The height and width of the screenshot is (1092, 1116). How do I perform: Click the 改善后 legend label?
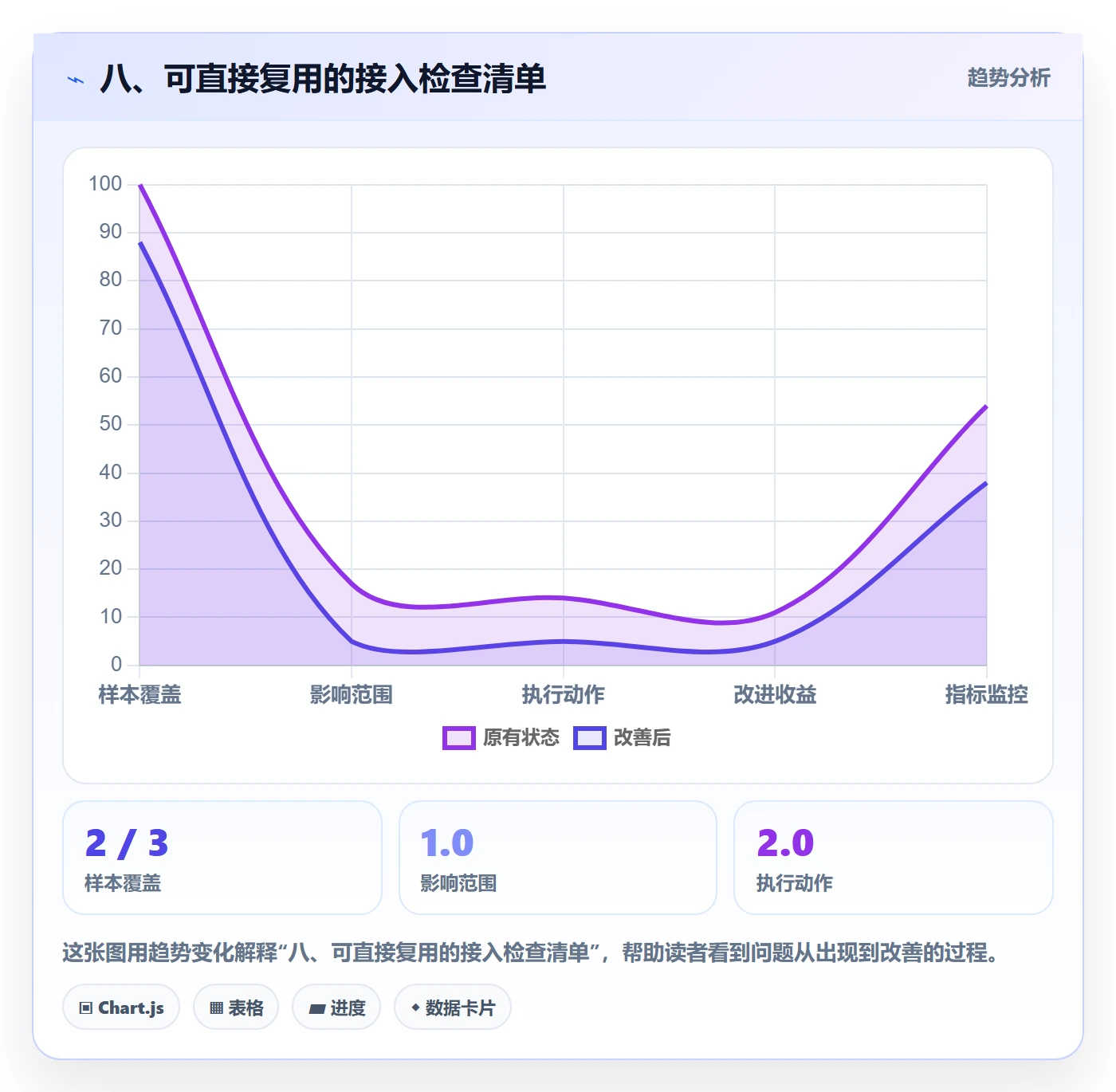(642, 738)
